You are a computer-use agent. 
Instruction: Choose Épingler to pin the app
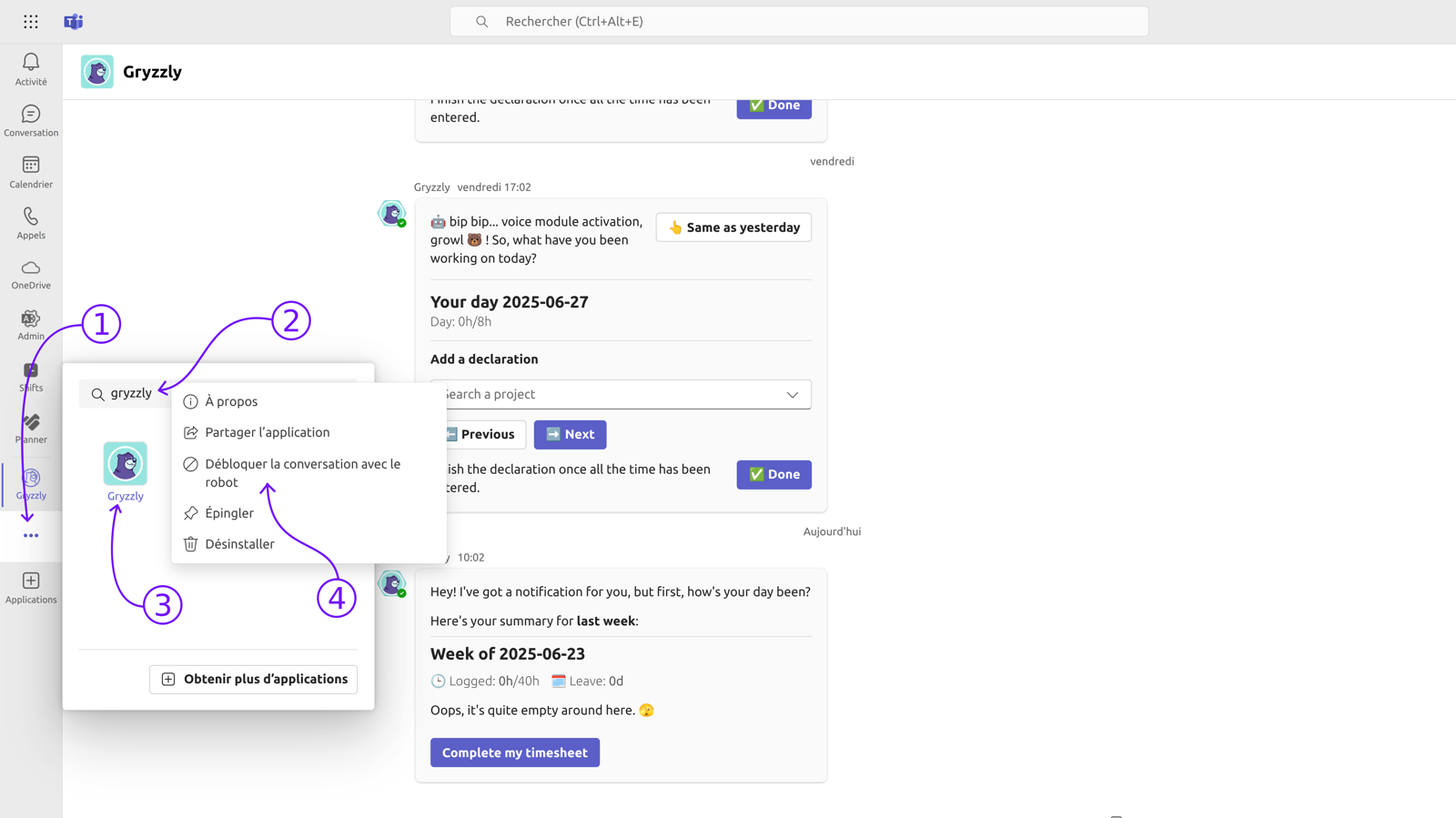[308, 513]
